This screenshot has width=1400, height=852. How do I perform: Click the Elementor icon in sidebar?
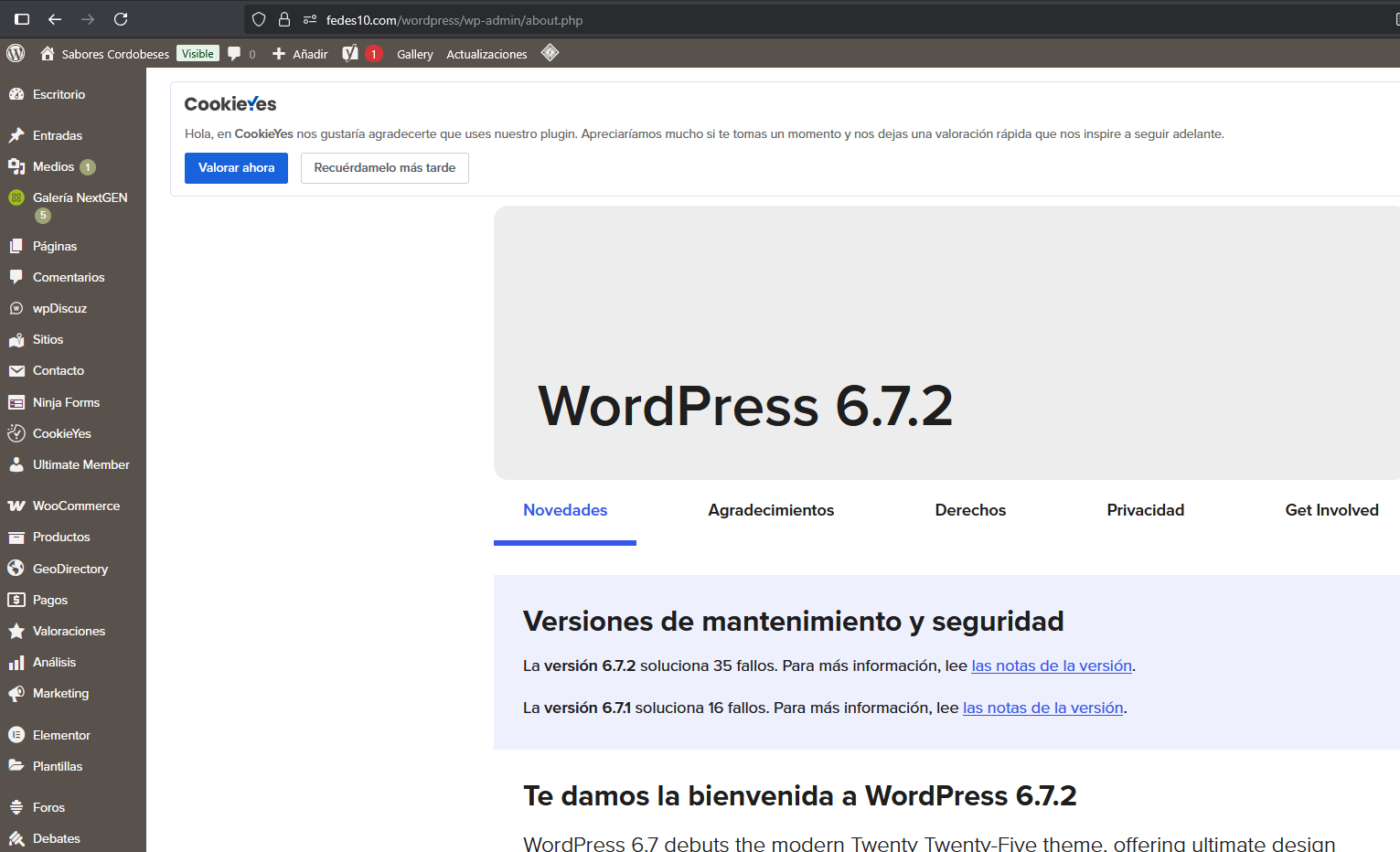pos(16,735)
